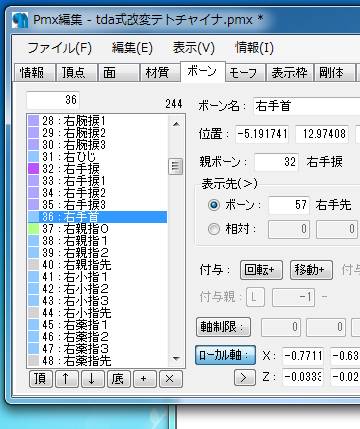Add a new bone with + button

tap(144, 379)
